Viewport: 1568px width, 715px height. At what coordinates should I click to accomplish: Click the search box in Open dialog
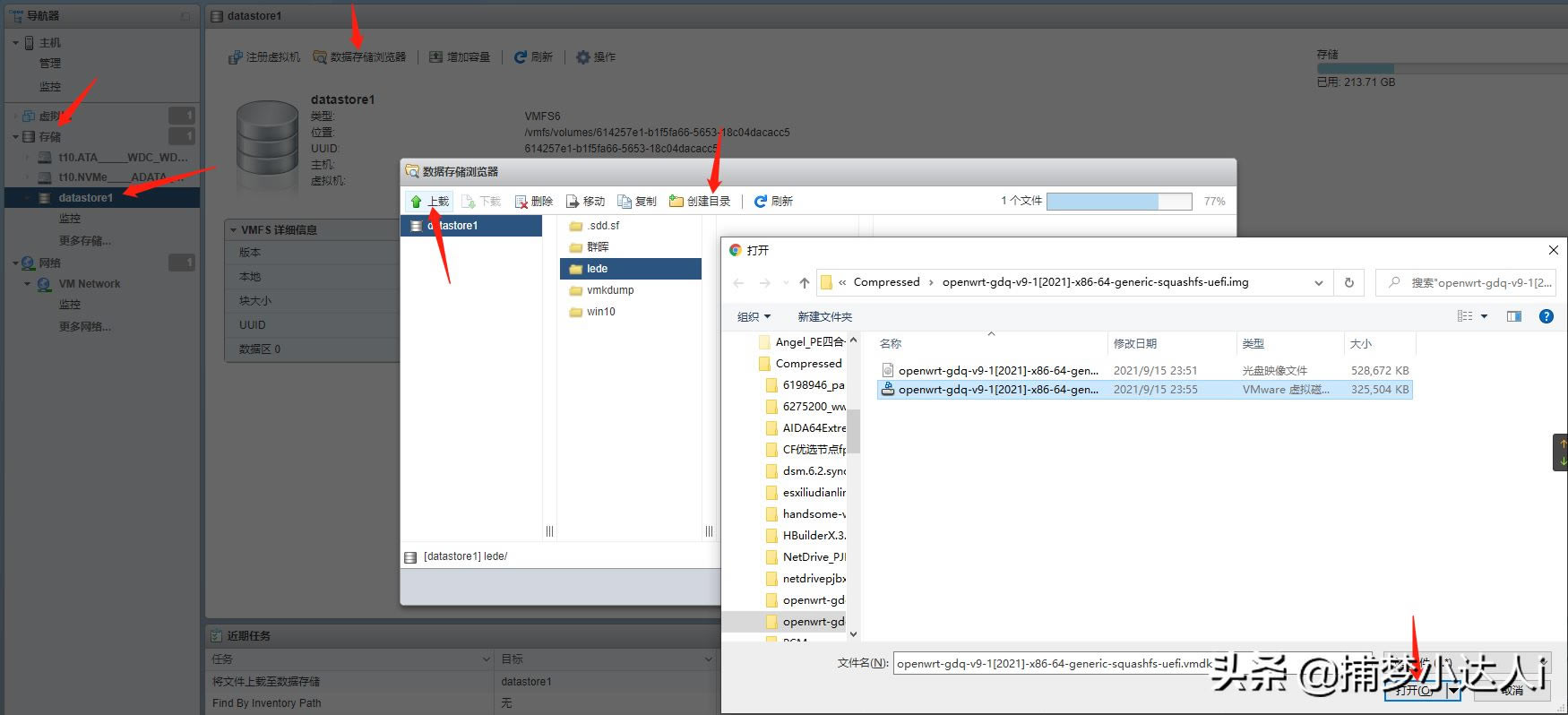[1466, 283]
